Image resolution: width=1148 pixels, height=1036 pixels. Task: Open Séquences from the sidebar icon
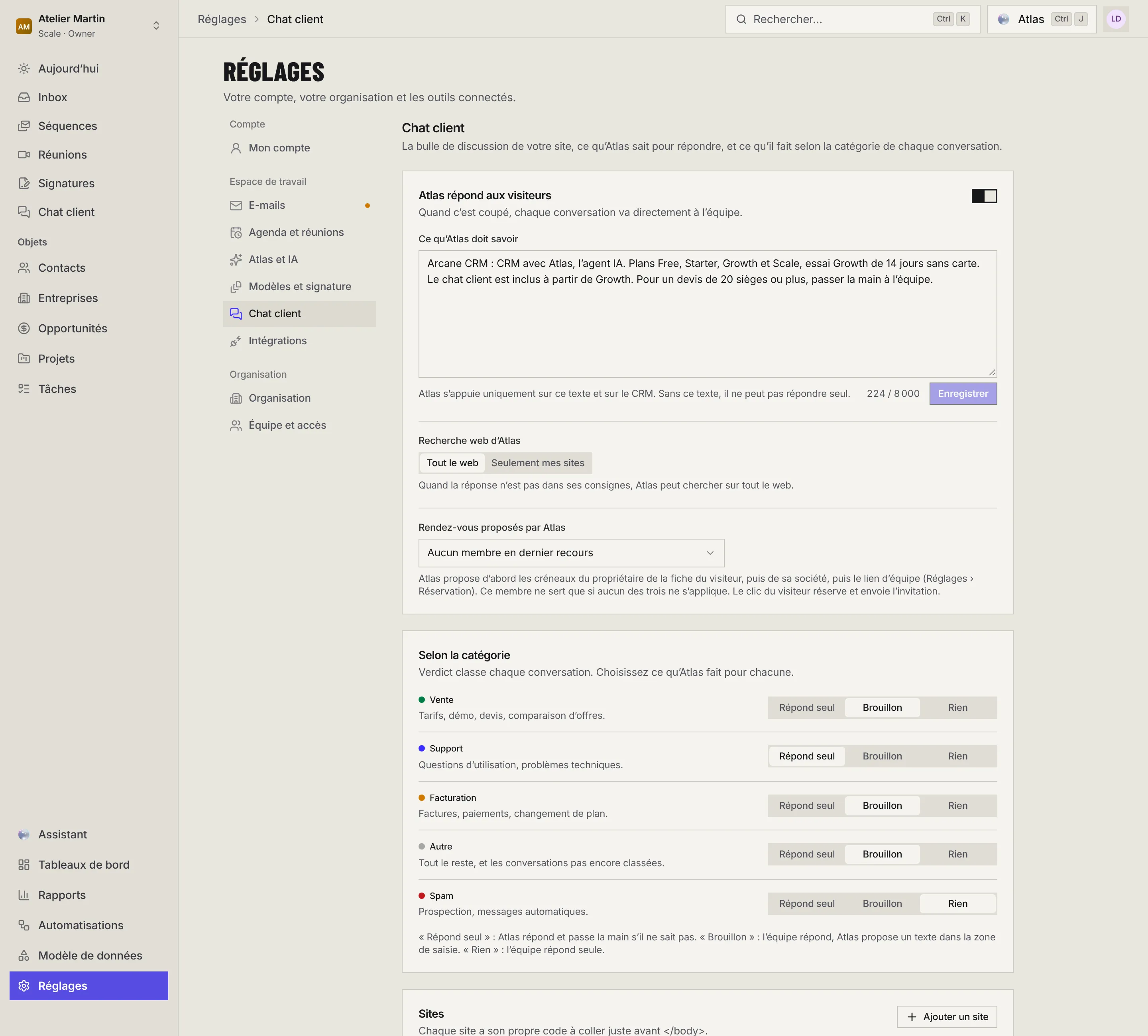(24, 126)
